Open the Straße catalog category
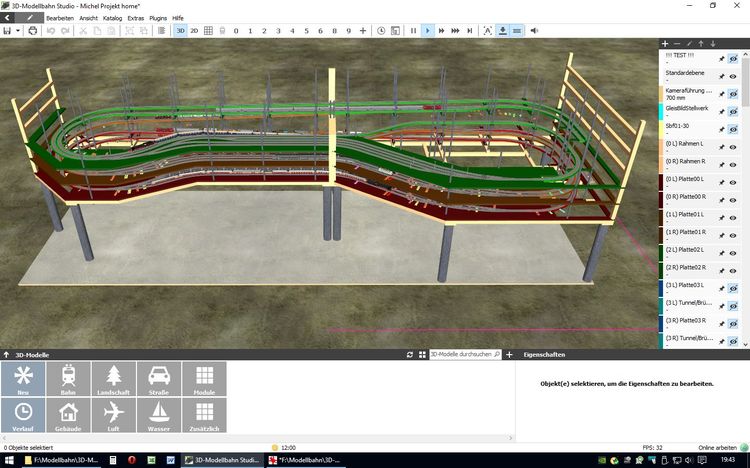 click(x=158, y=379)
